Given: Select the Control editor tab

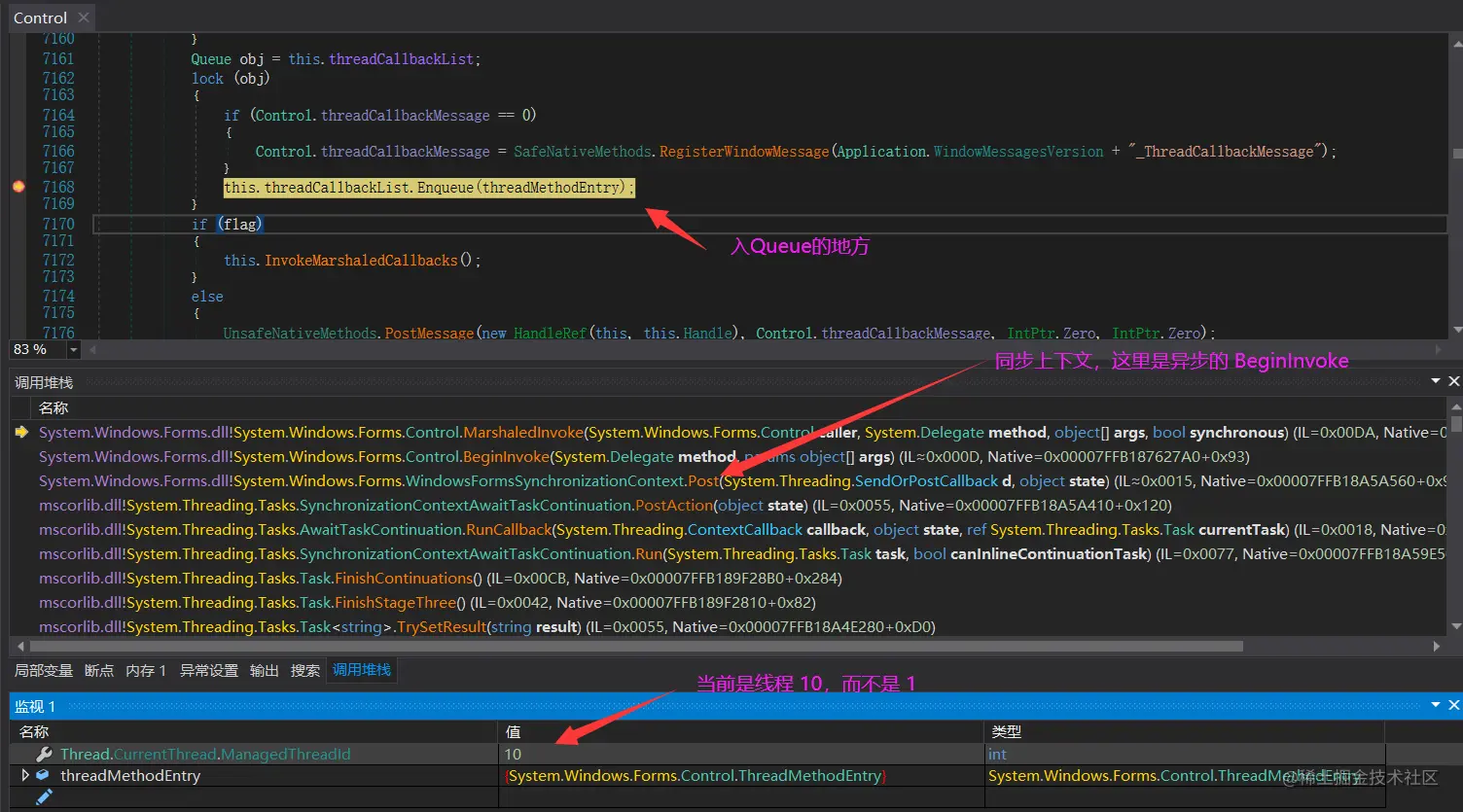Looking at the screenshot, I should (x=40, y=18).
